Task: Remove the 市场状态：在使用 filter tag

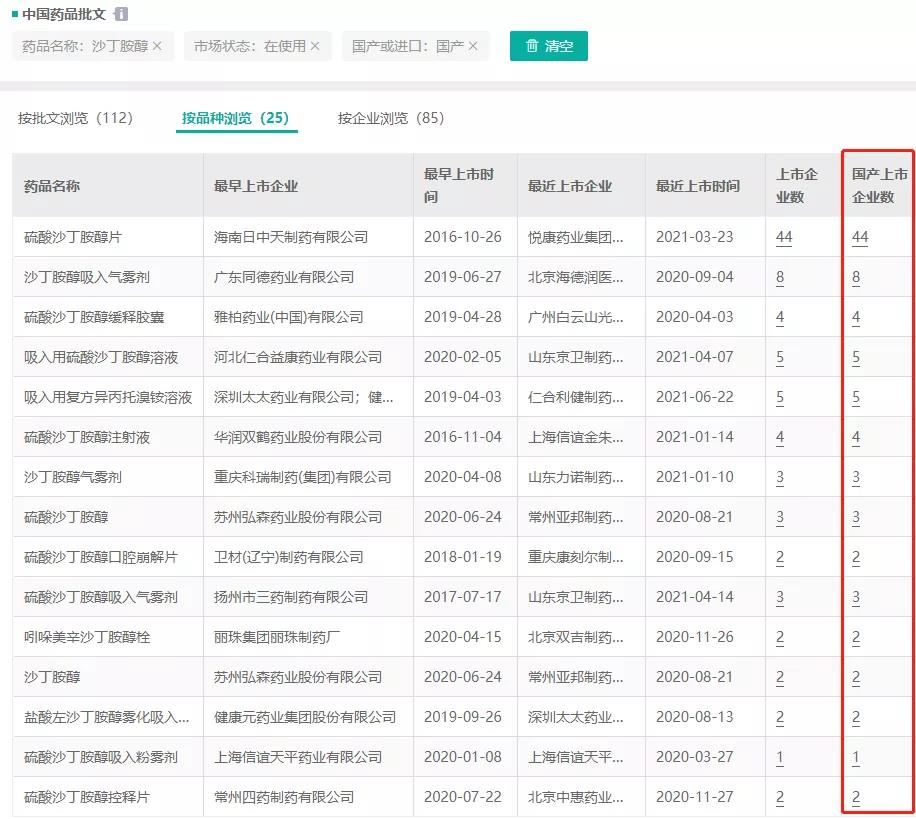Action: 315,46
